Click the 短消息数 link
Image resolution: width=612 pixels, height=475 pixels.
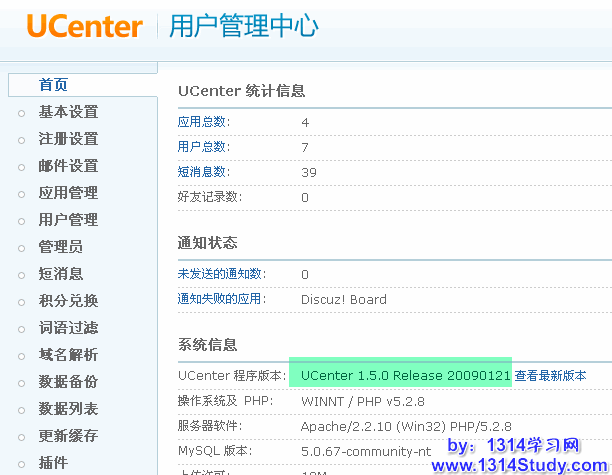click(204, 172)
